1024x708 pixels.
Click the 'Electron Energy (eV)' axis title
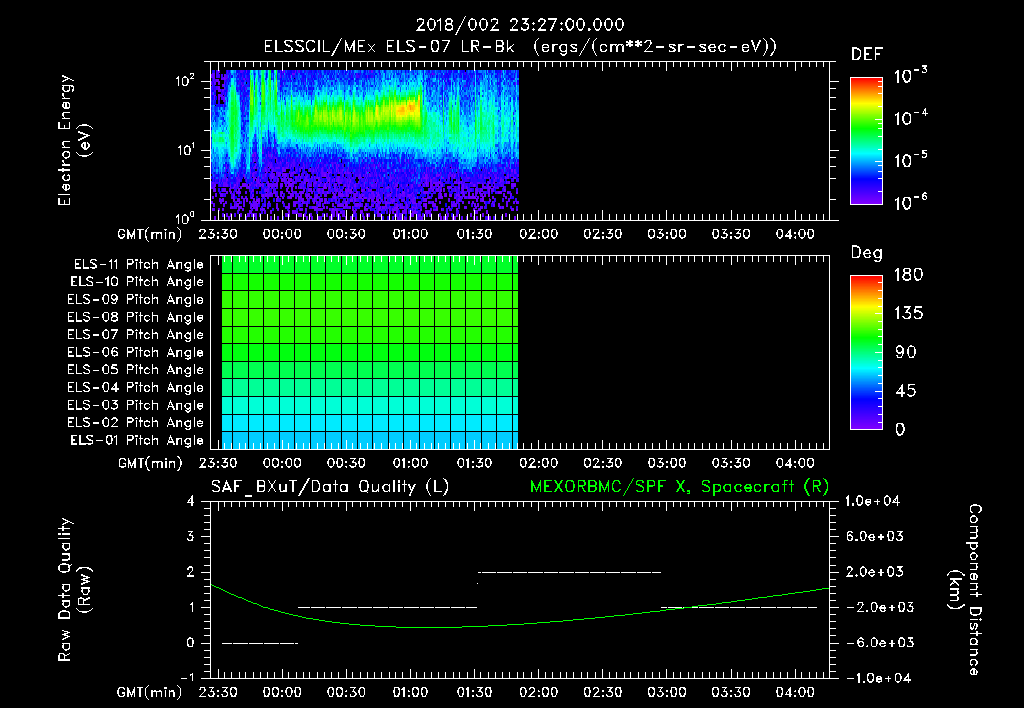point(74,140)
